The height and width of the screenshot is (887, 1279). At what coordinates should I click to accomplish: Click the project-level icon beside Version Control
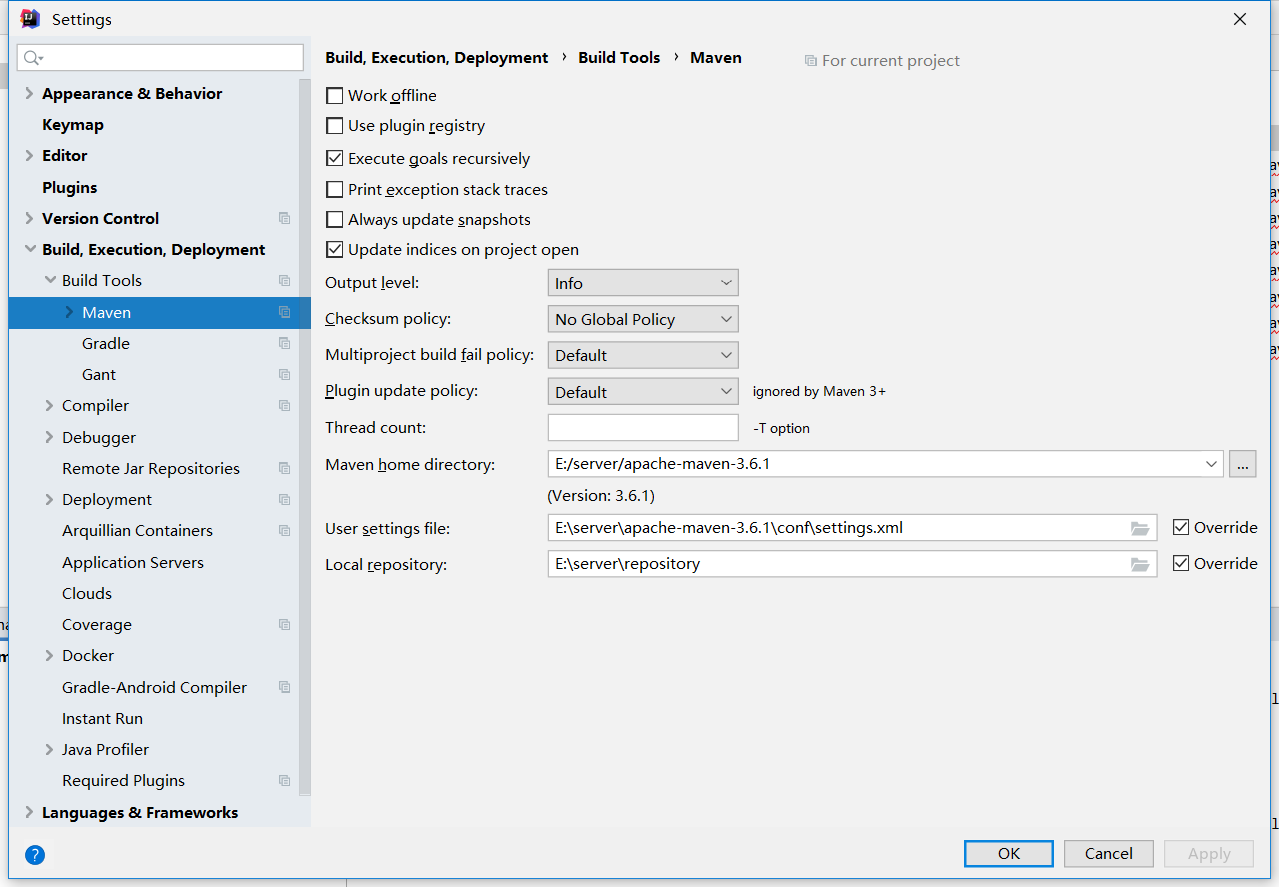285,218
